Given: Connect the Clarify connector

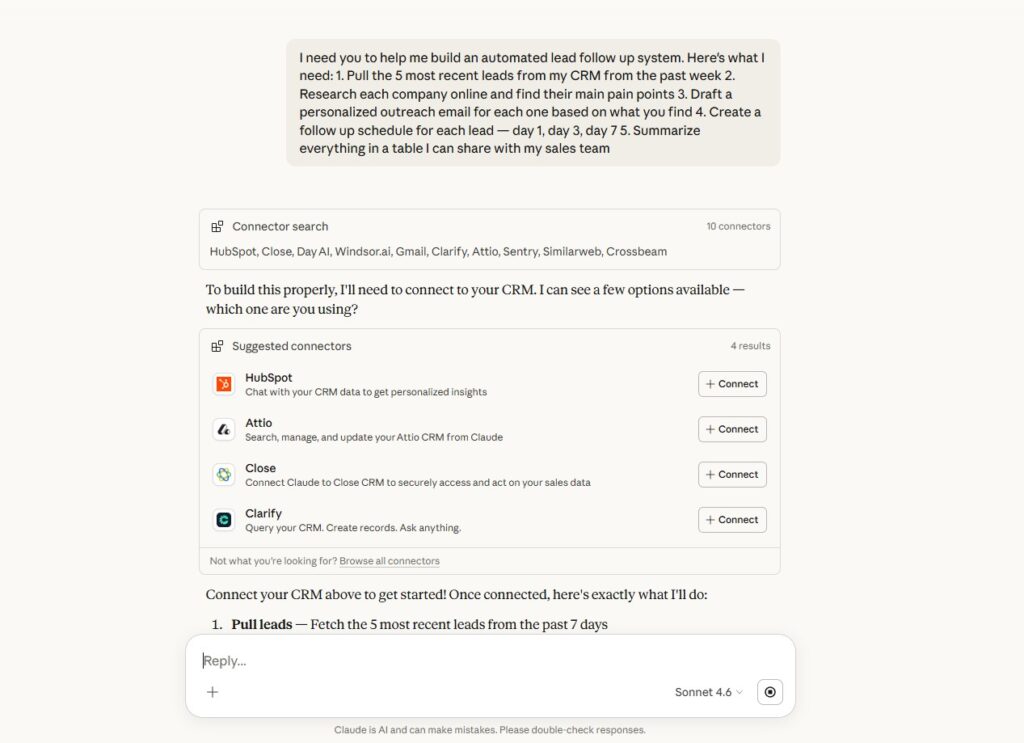Looking at the screenshot, I should click(x=732, y=520).
